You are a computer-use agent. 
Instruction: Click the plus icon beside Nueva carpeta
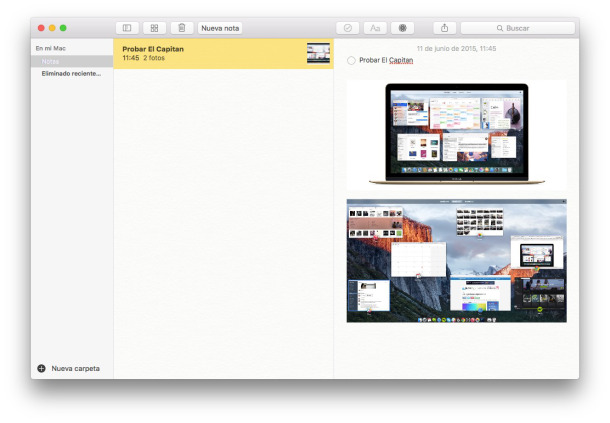tap(41, 368)
